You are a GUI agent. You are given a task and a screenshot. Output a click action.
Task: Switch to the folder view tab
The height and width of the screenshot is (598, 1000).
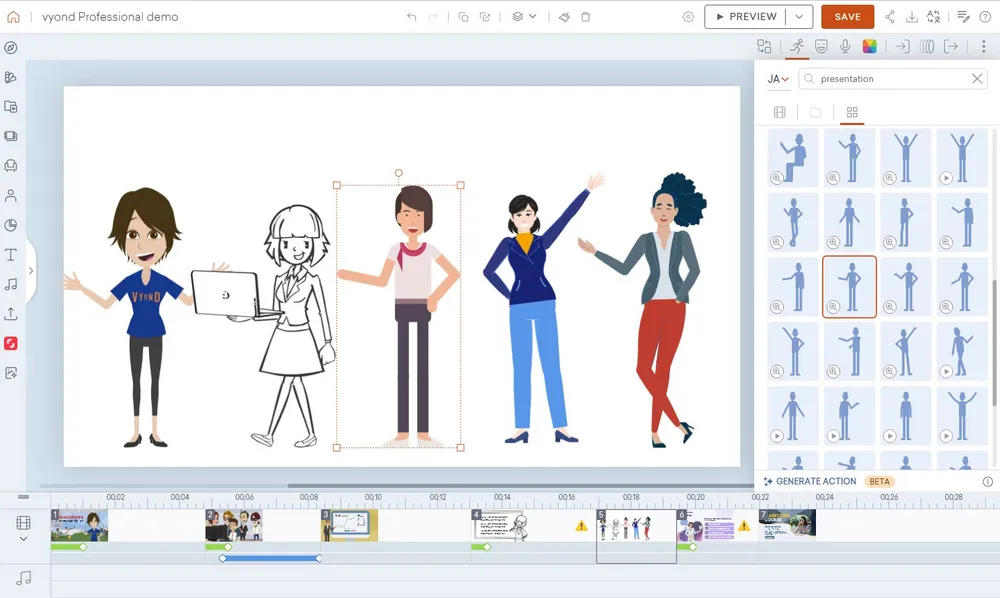coord(816,112)
